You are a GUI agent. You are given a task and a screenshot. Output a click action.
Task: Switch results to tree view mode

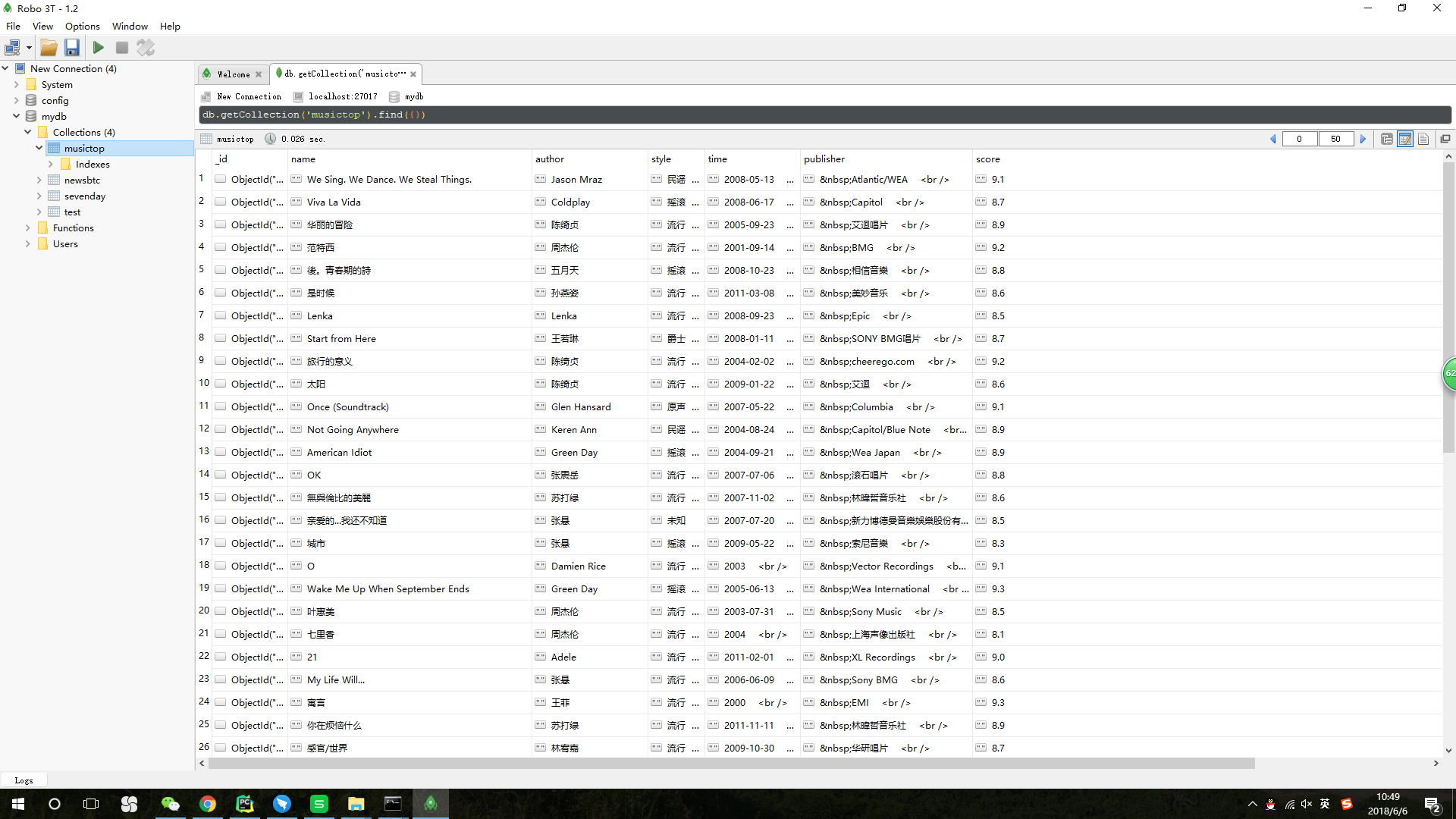[x=1386, y=139]
